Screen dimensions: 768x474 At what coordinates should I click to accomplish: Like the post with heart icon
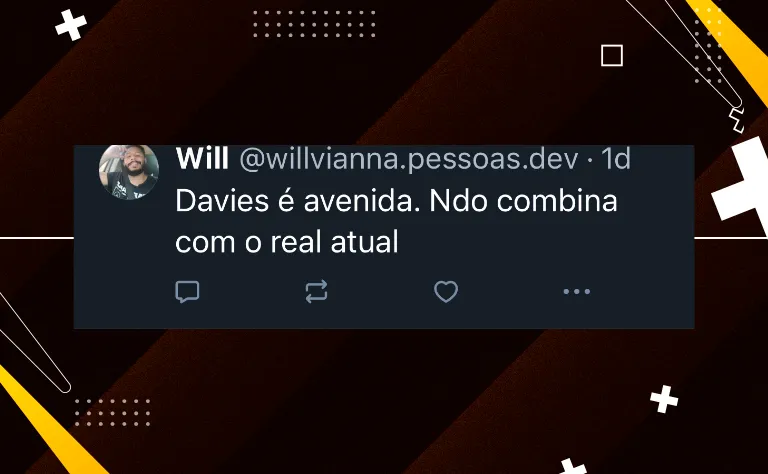pyautogui.click(x=446, y=292)
